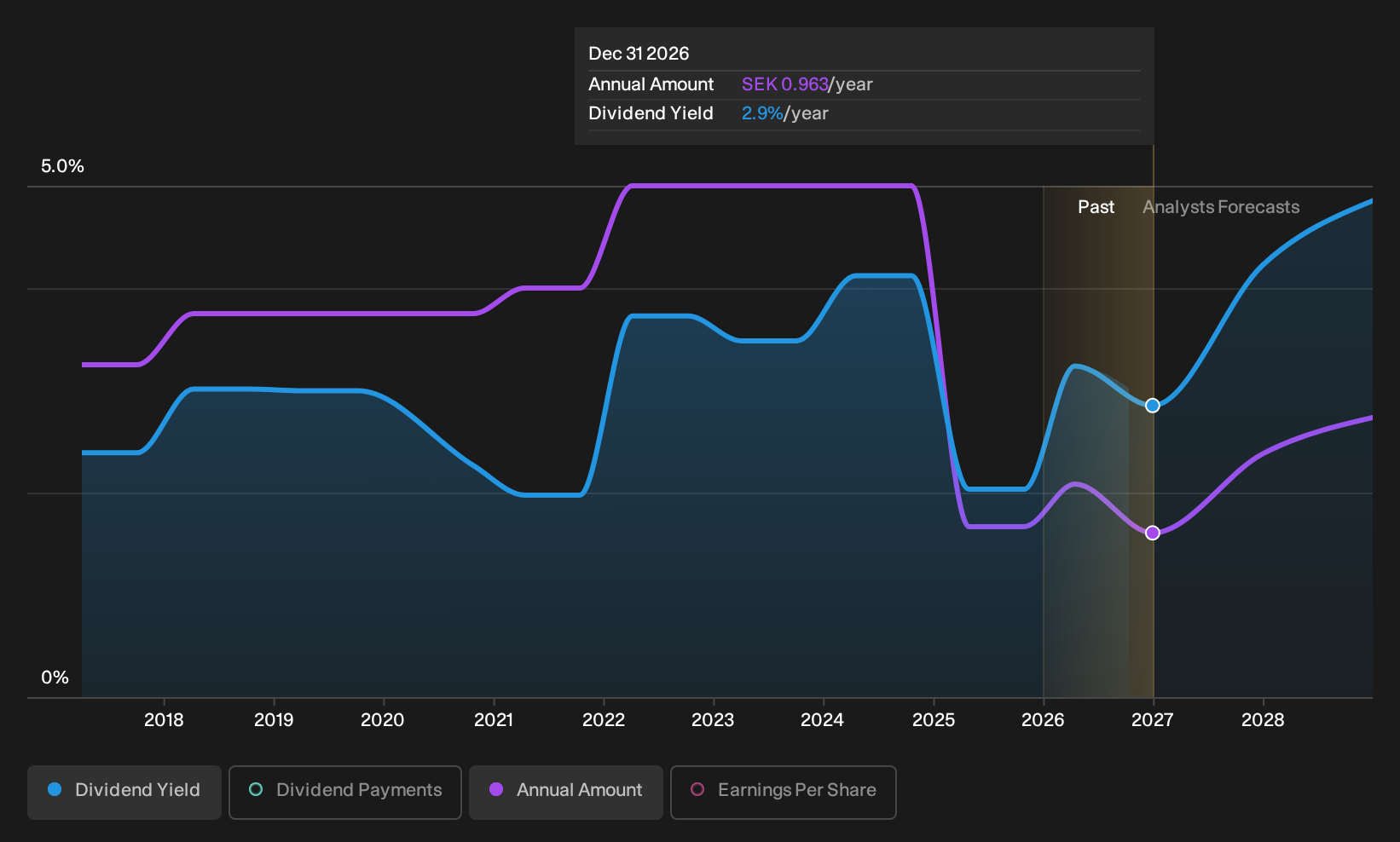1400x842 pixels.
Task: Click the Analysts Forecasts label
Action: 1221,207
